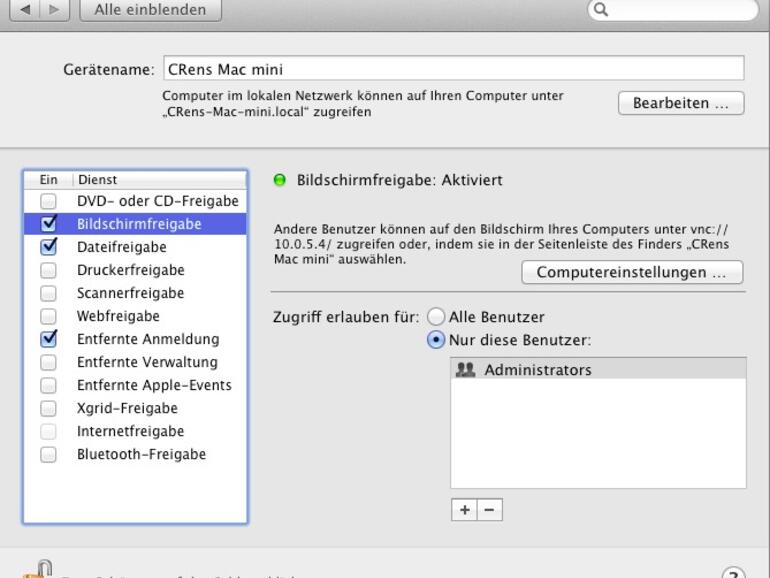The width and height of the screenshot is (770, 578).
Task: Select the Nur diese Benutzer radio button
Action: pos(436,340)
